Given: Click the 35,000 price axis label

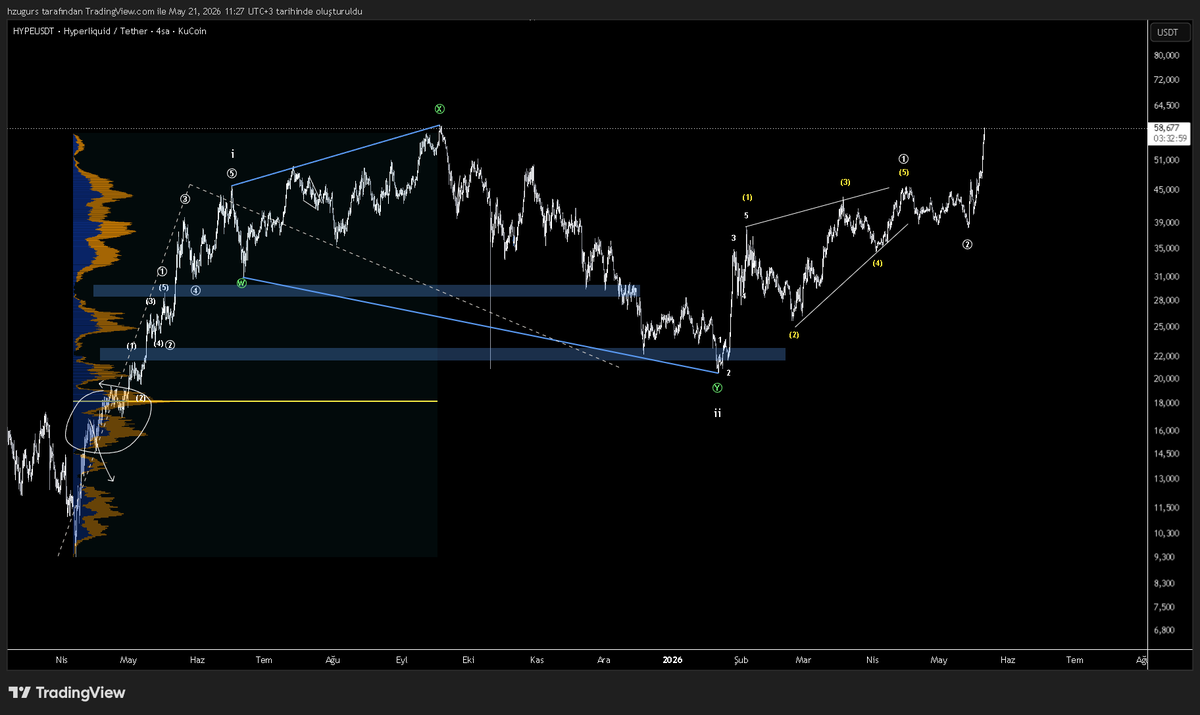Looking at the screenshot, I should coord(1166,248).
